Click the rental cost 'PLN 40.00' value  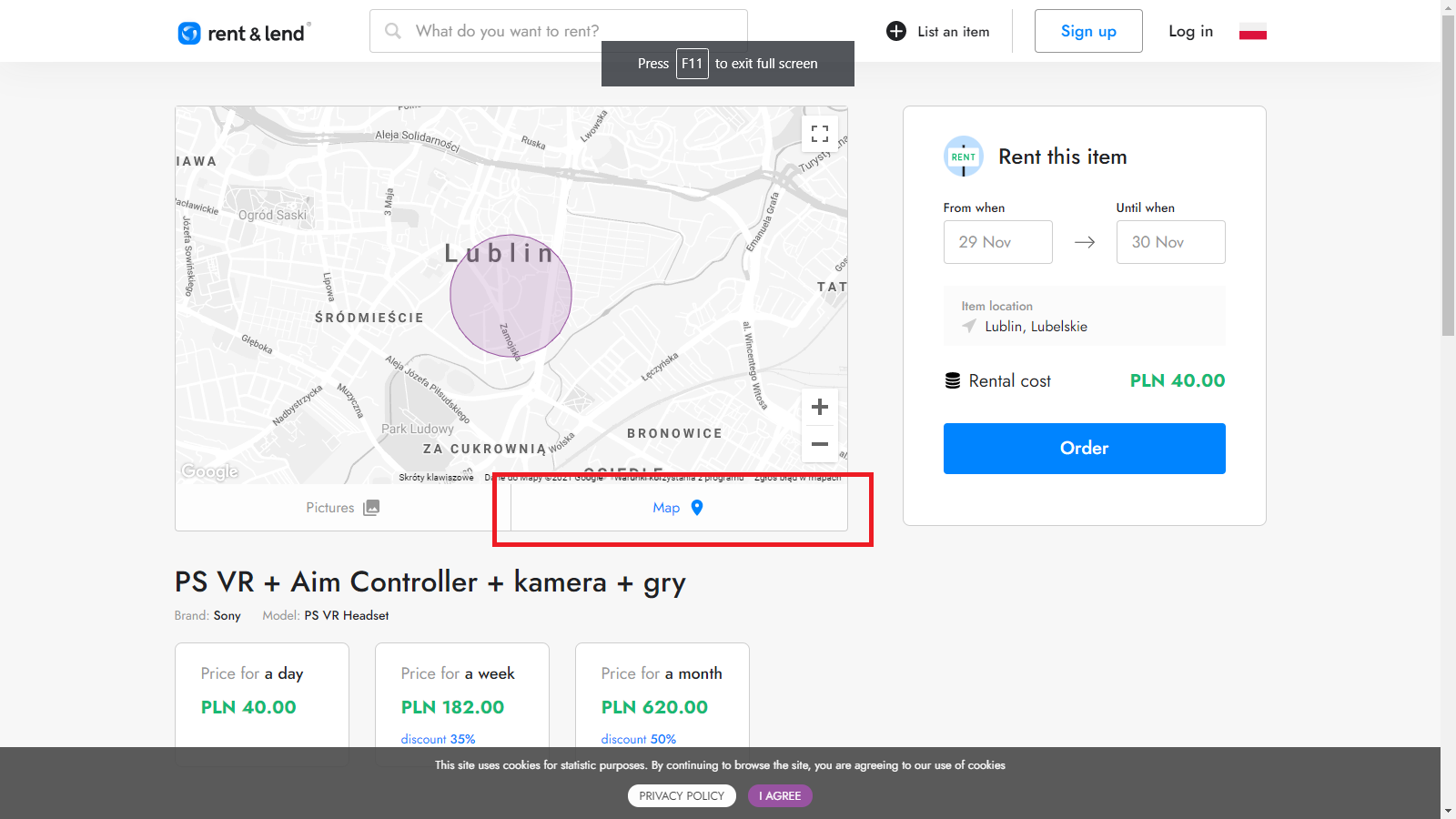coord(1178,380)
